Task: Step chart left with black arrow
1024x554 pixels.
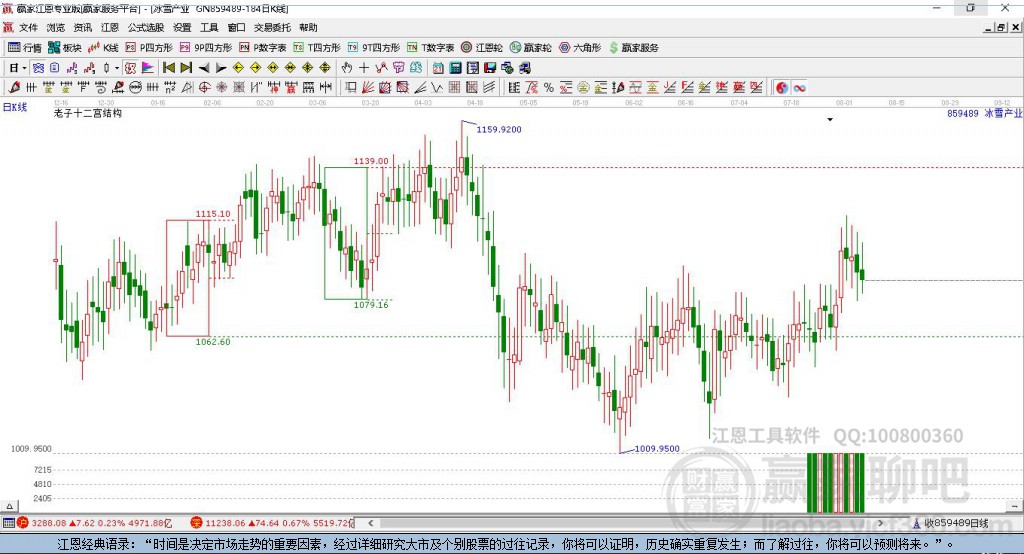Action: [204, 68]
